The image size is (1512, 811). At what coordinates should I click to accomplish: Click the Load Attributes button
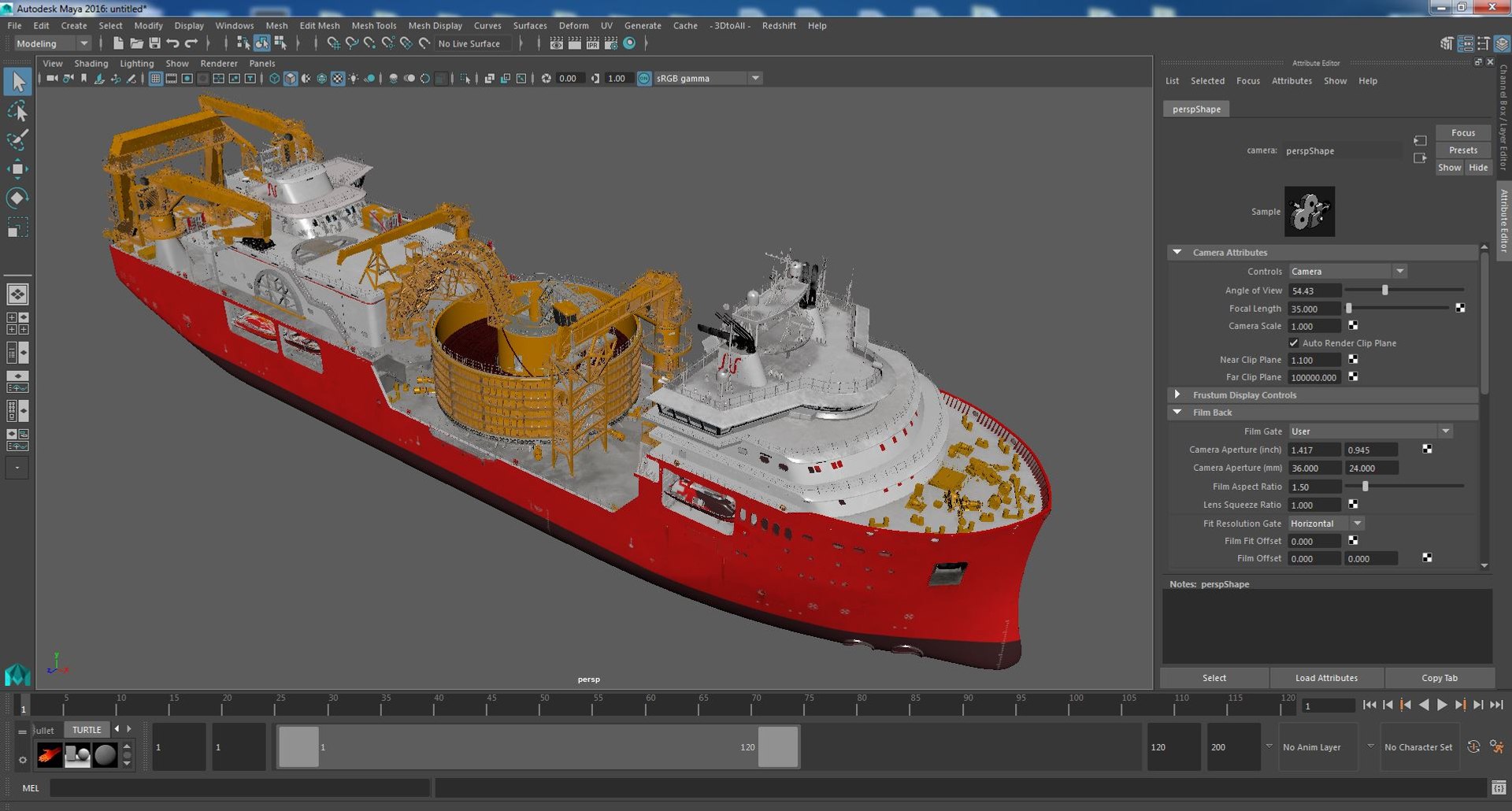pyautogui.click(x=1326, y=678)
